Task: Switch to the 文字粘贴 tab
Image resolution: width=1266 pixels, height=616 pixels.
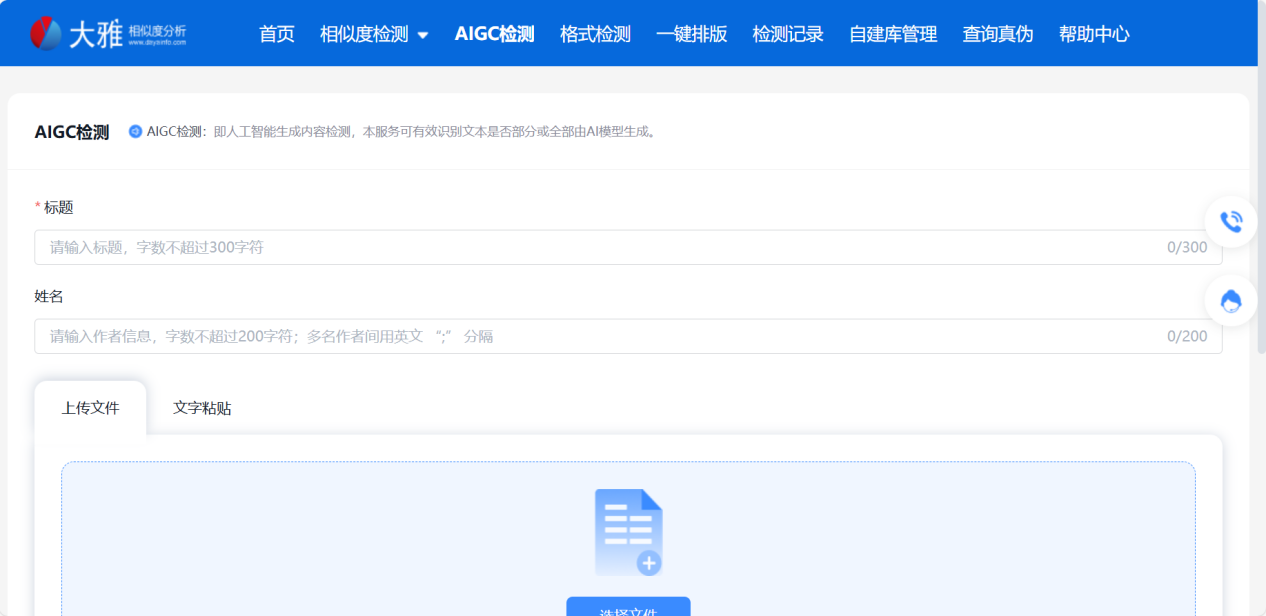Action: (x=202, y=408)
